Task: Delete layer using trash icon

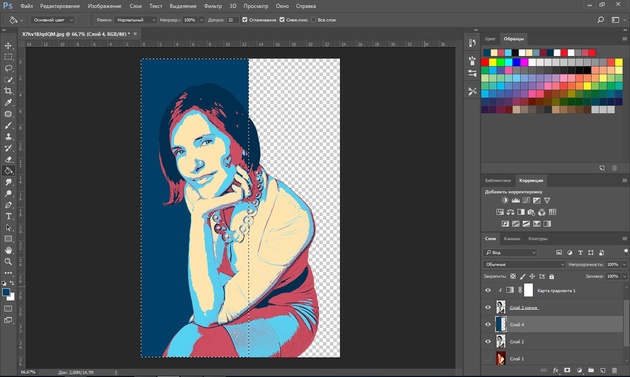Action: point(614,370)
